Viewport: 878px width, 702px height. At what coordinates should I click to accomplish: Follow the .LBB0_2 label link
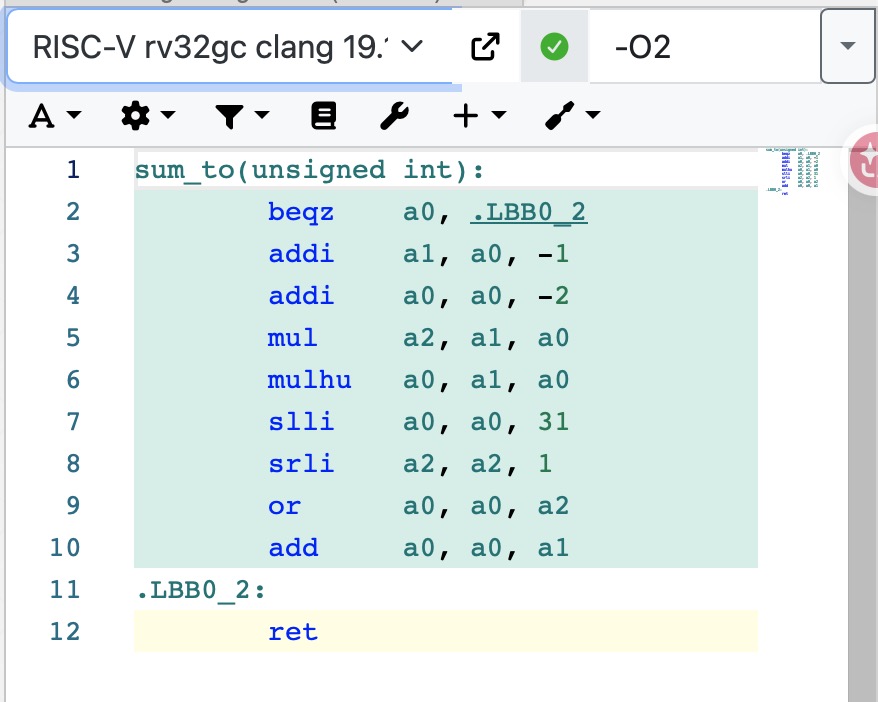point(529,212)
